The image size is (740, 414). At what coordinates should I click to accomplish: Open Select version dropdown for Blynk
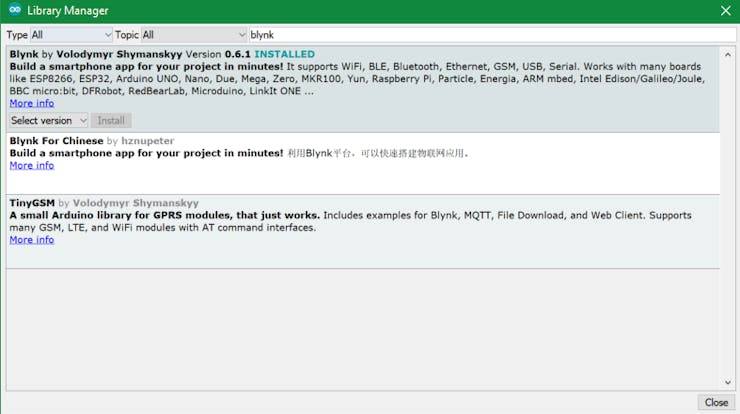click(49, 121)
